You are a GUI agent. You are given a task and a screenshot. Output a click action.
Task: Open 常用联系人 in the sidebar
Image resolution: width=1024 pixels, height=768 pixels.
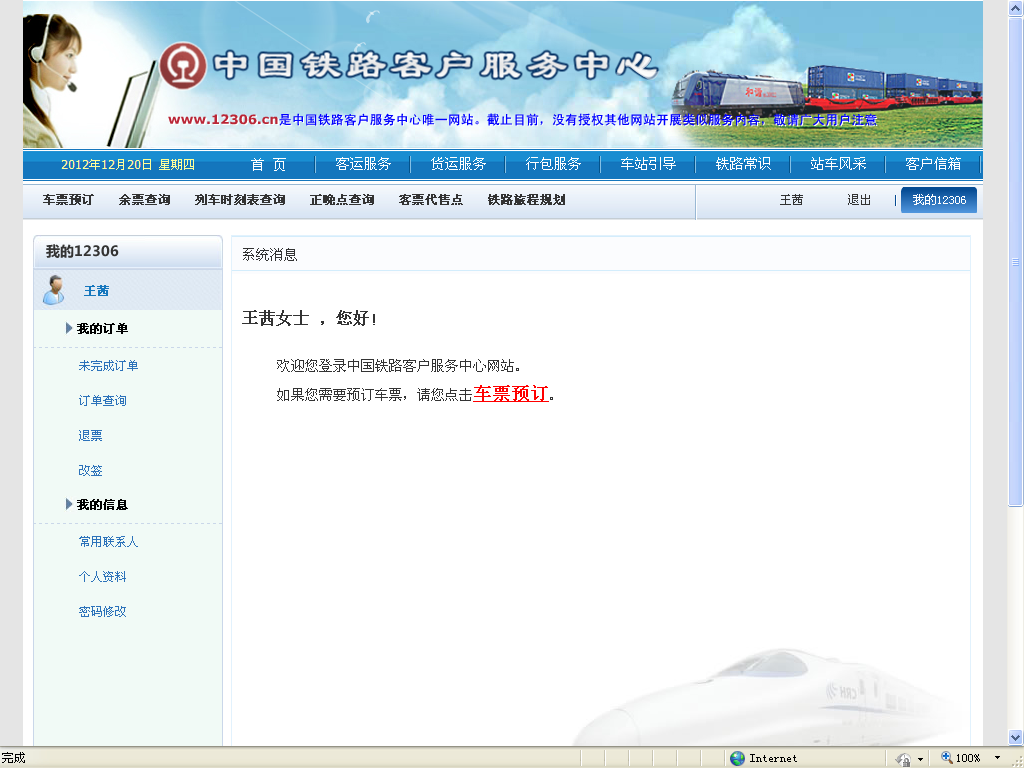(x=108, y=541)
